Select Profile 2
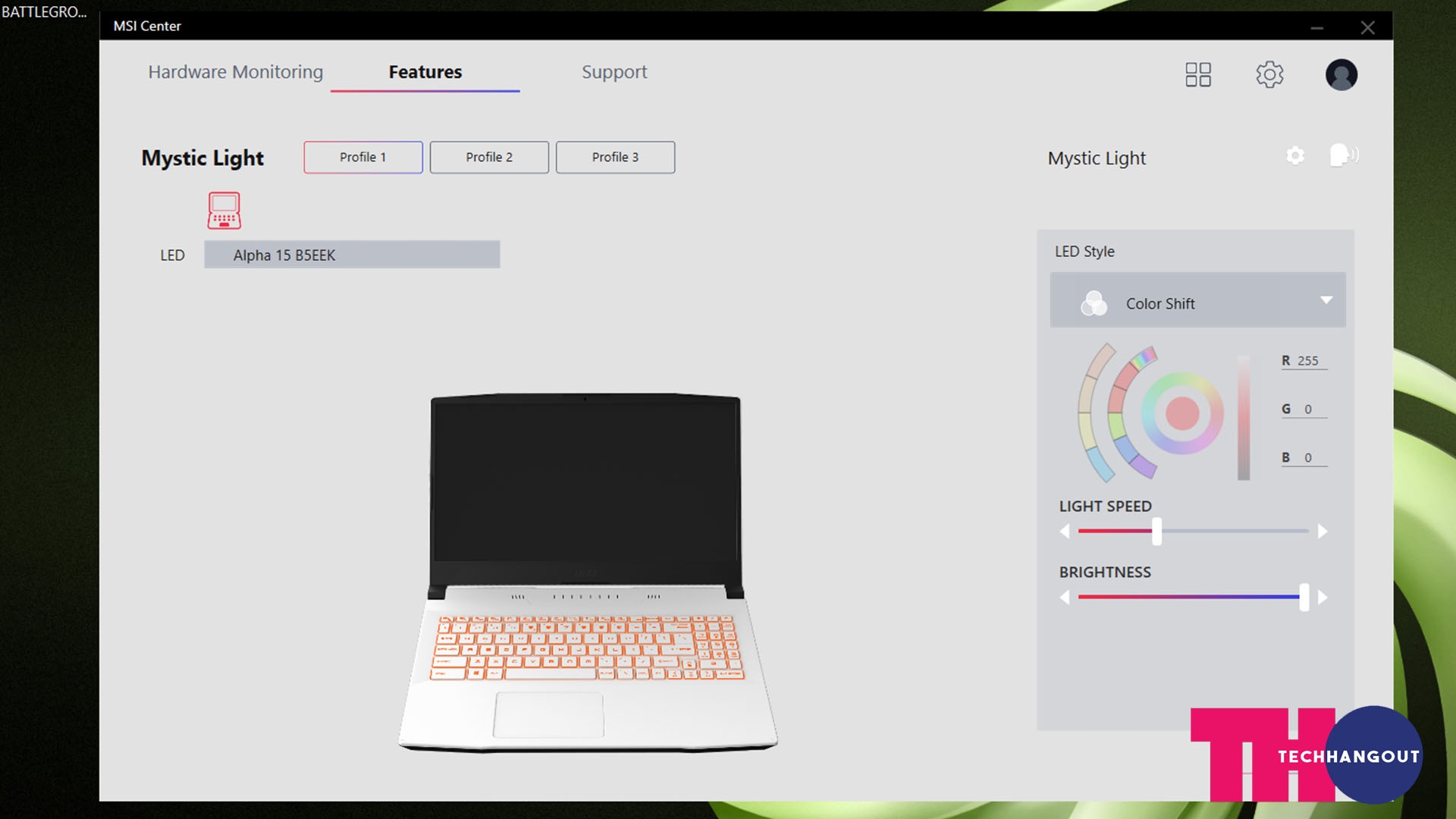The height and width of the screenshot is (819, 1456). point(489,157)
